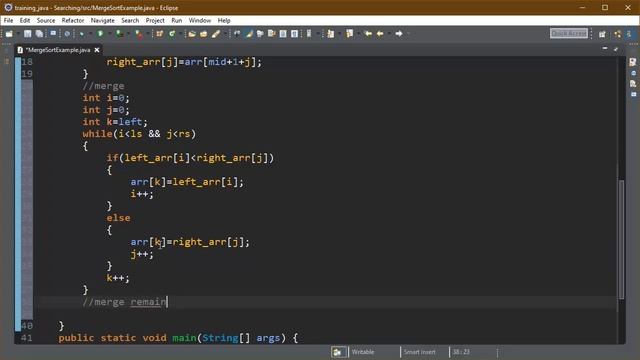Click the Writable status bar entry
Screen dimensions: 640x360
(x=362, y=352)
